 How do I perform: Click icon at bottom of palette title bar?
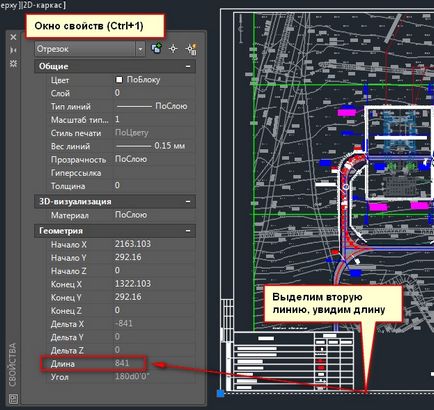(13, 398)
